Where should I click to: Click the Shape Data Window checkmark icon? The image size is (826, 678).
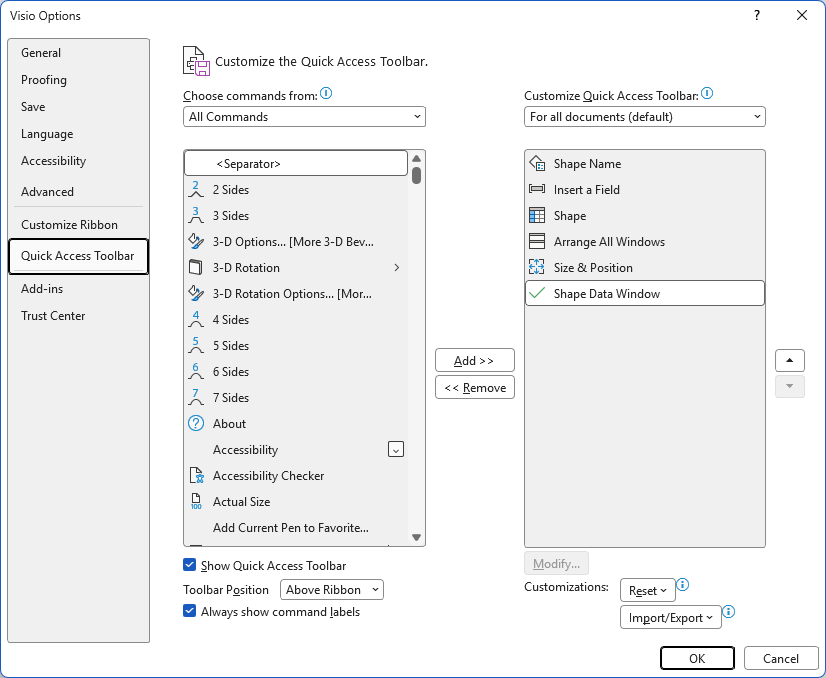coord(537,293)
